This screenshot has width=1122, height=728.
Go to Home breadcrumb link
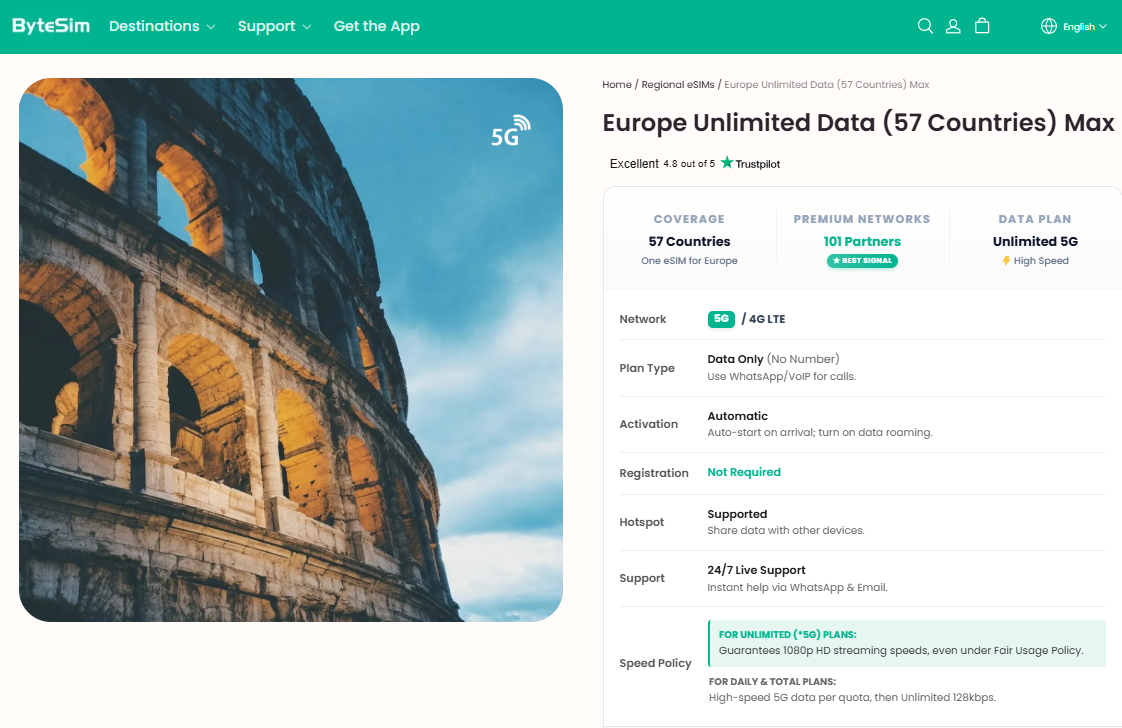[x=617, y=84]
